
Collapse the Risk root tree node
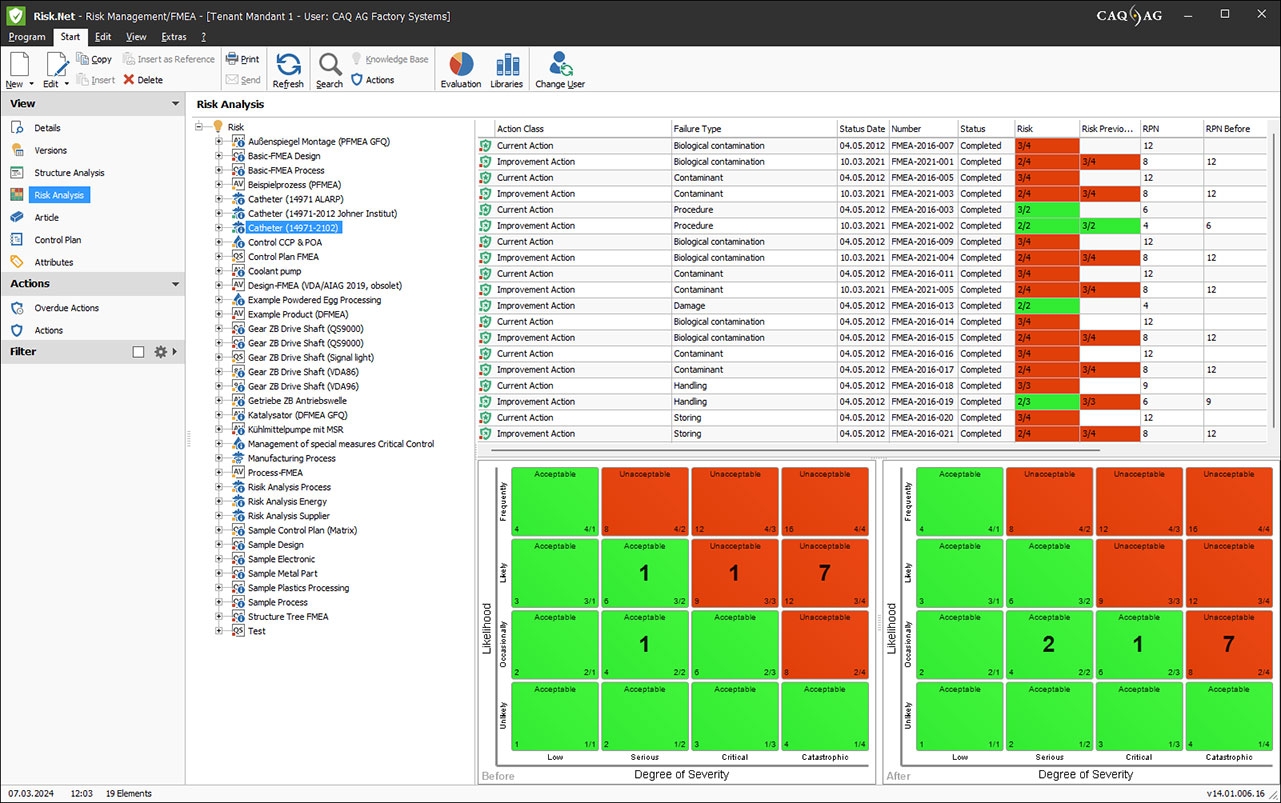tap(200, 127)
